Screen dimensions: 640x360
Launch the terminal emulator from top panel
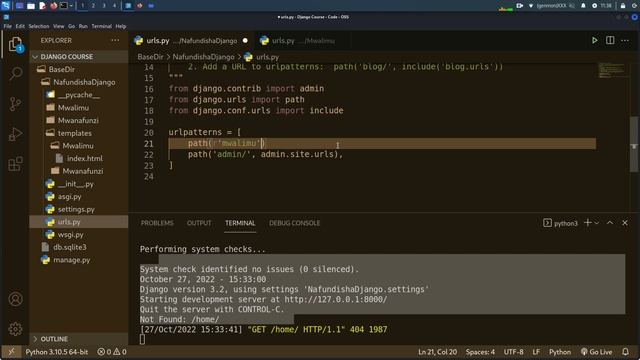pos(64,6)
